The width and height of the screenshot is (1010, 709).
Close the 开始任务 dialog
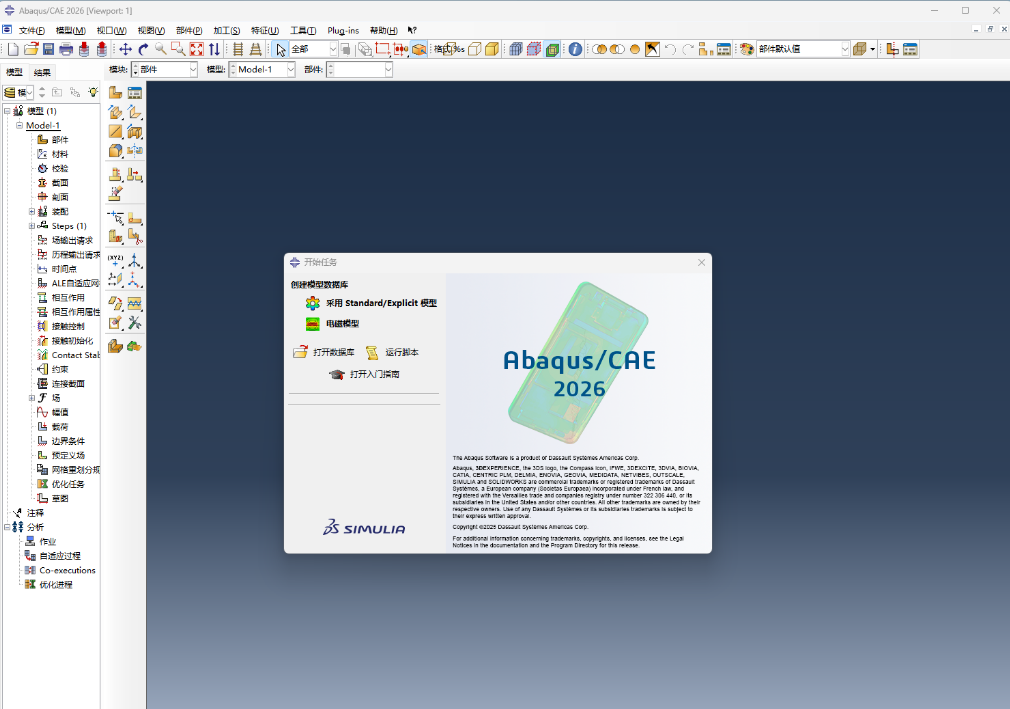point(701,262)
